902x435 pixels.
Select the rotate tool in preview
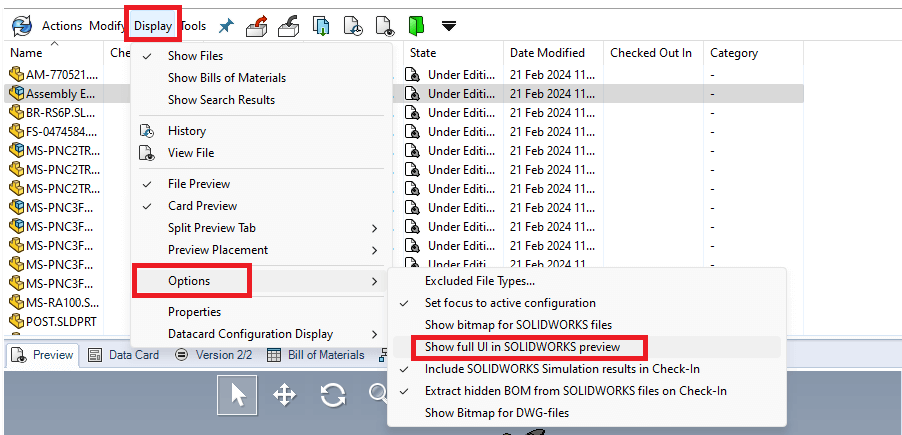click(333, 395)
